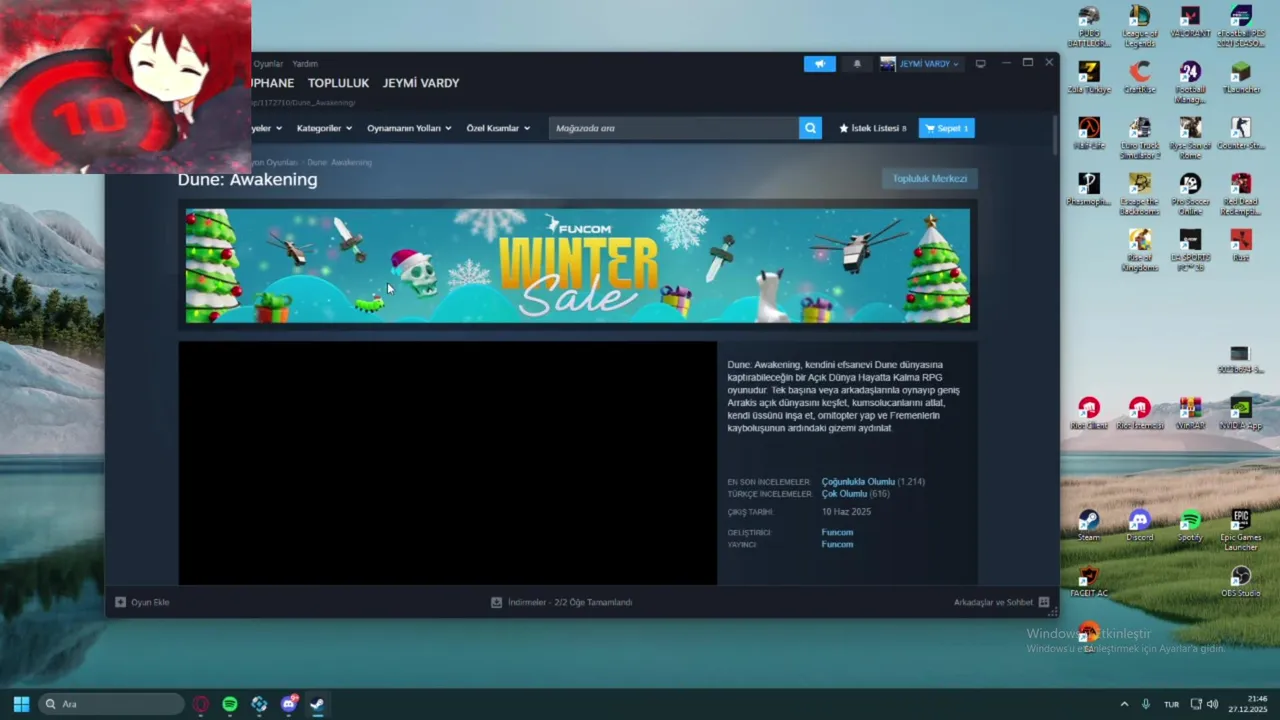Click Funcom developer link
1280x720 pixels.
[x=837, y=532]
